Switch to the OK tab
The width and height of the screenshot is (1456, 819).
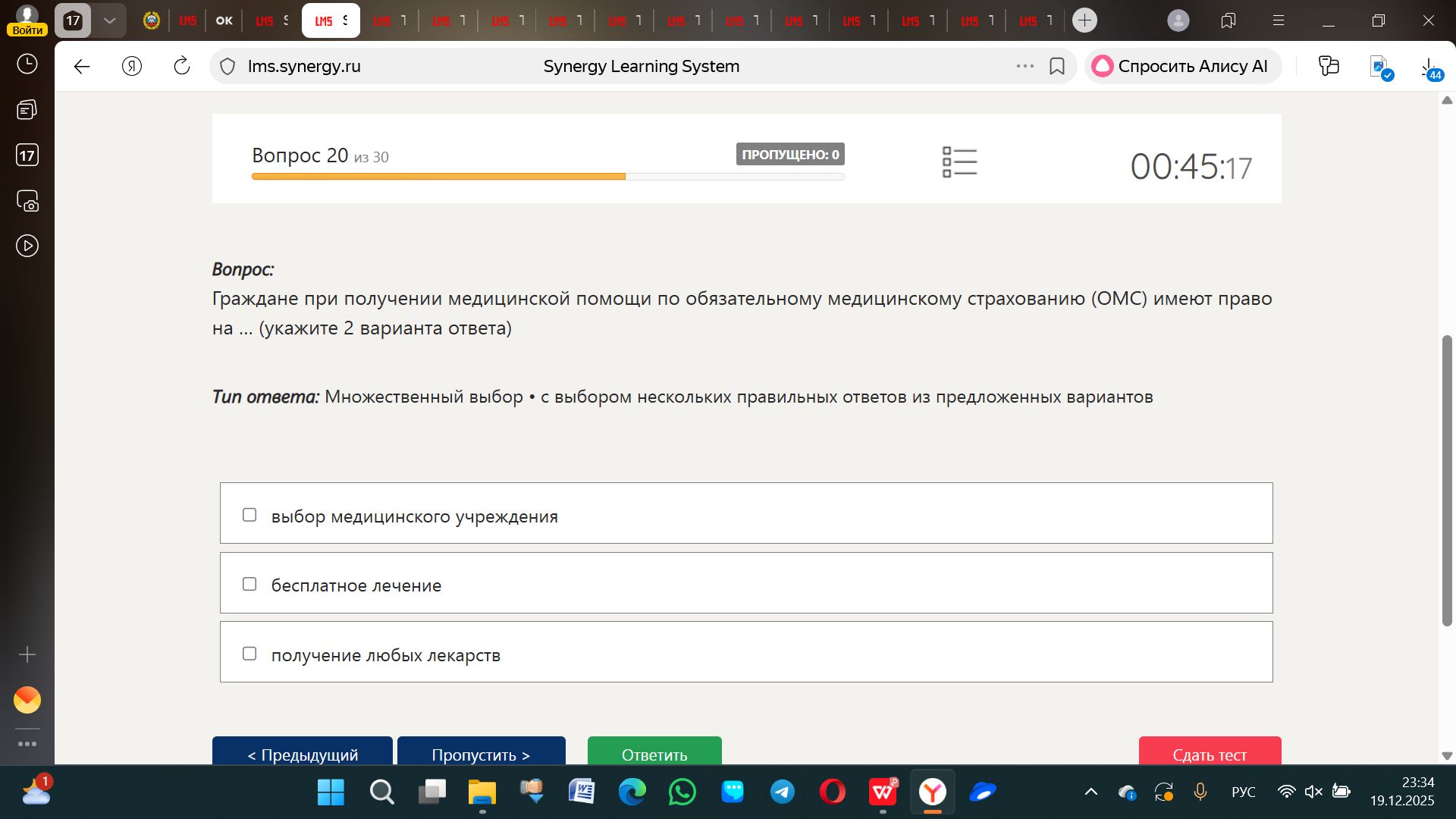click(224, 20)
